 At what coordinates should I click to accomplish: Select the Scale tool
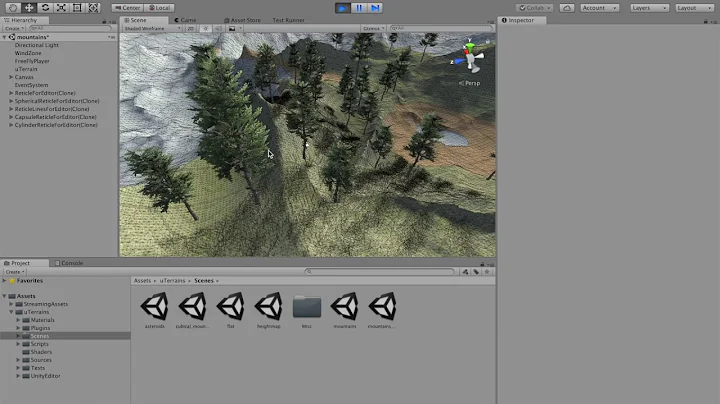point(61,8)
